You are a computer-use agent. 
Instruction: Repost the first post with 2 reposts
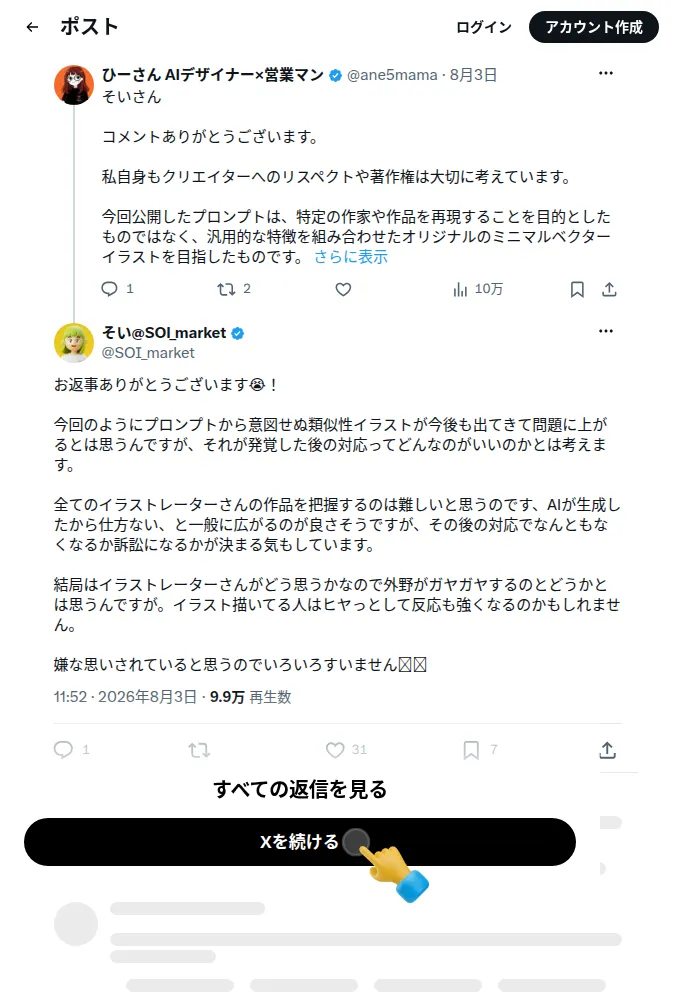(x=226, y=290)
